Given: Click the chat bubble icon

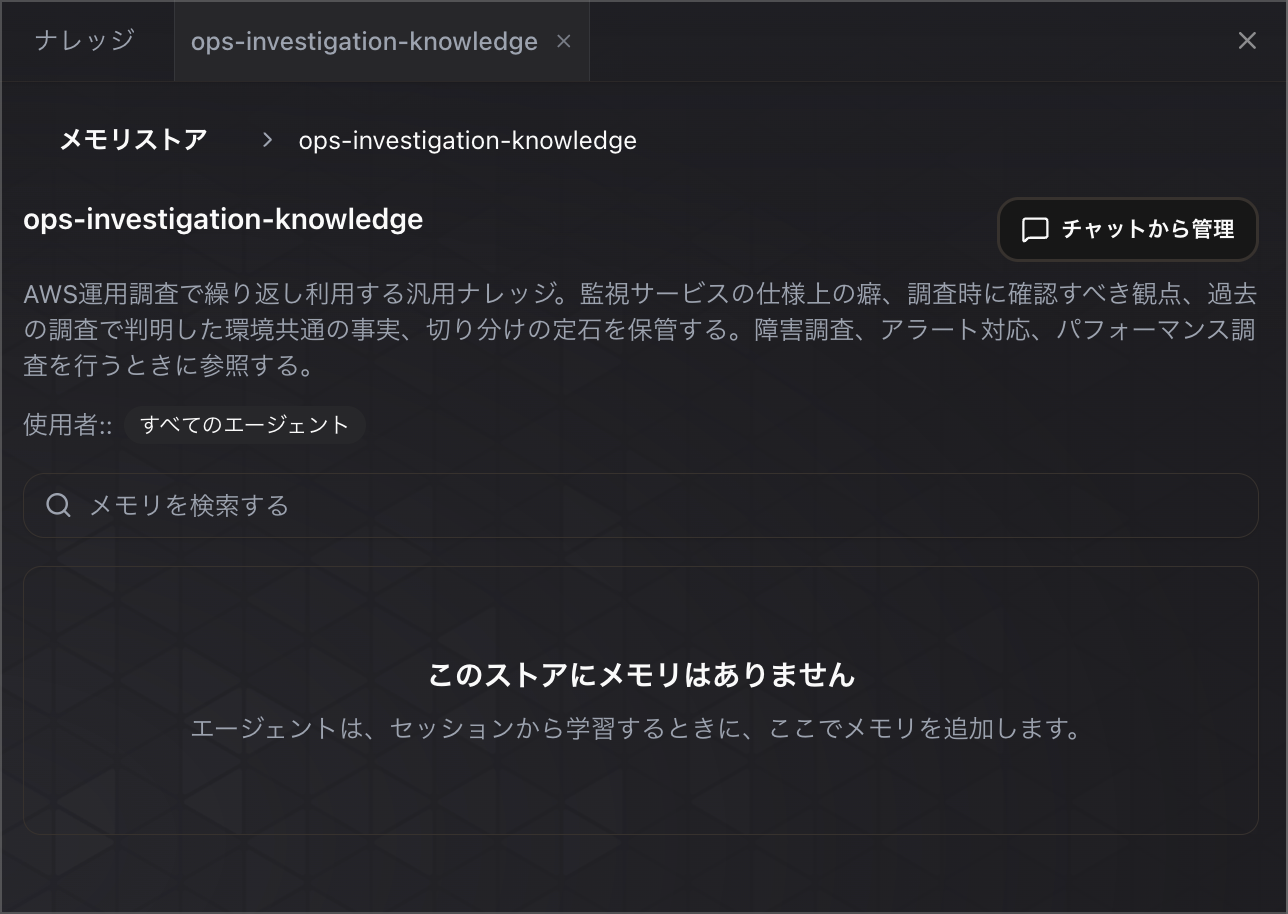Looking at the screenshot, I should point(1035,230).
